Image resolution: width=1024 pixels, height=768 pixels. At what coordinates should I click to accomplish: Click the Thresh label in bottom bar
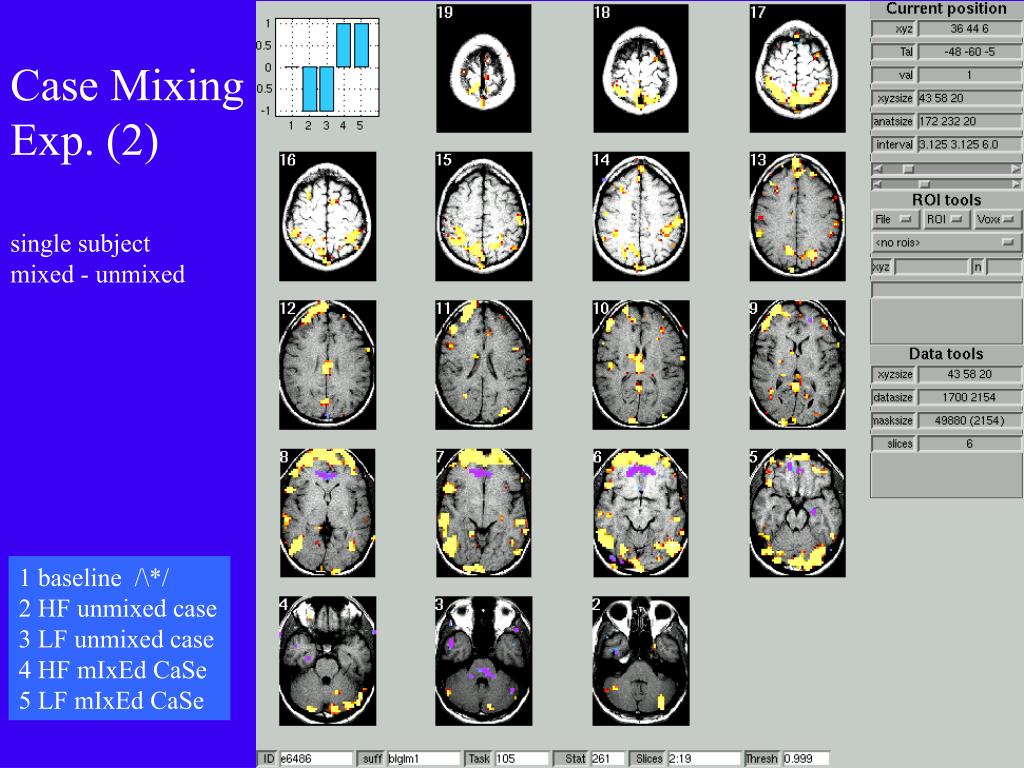[761, 759]
